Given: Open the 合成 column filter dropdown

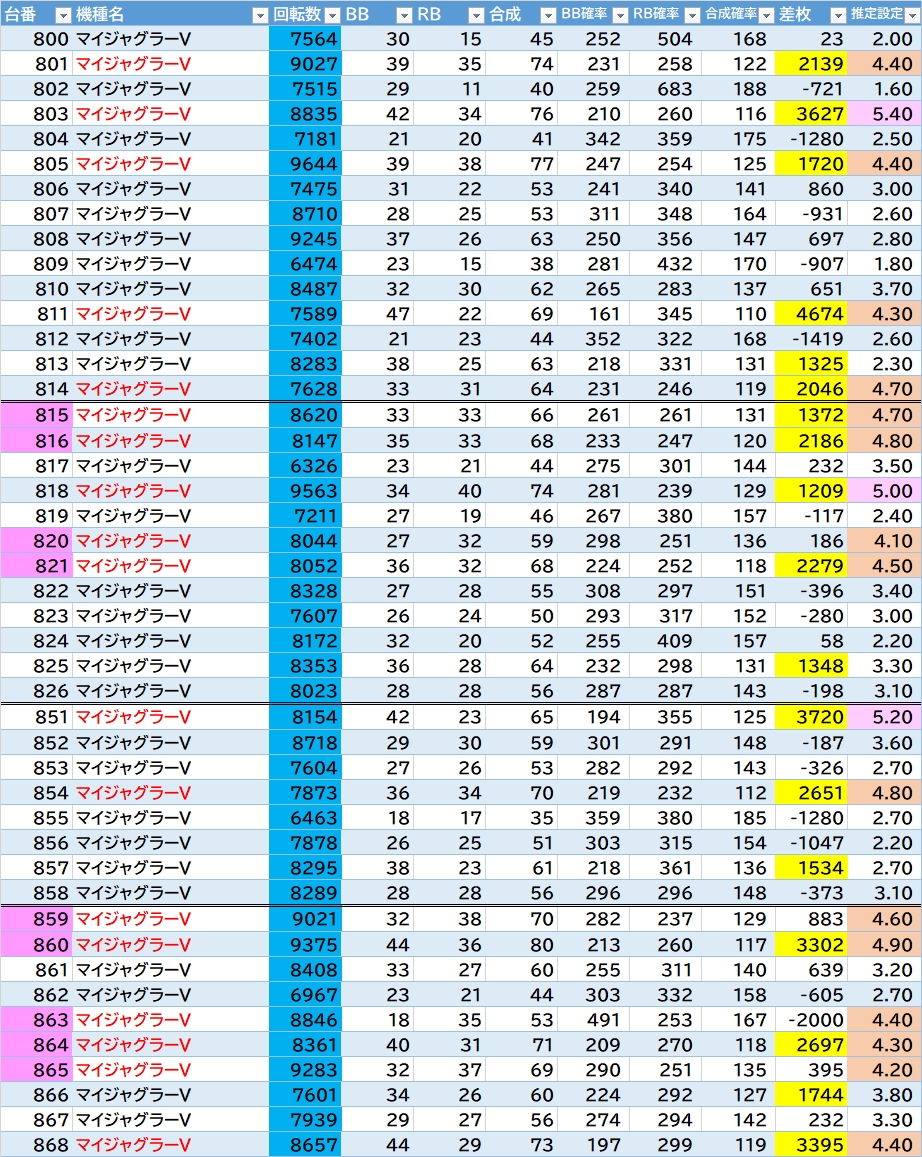Looking at the screenshot, I should [x=547, y=15].
